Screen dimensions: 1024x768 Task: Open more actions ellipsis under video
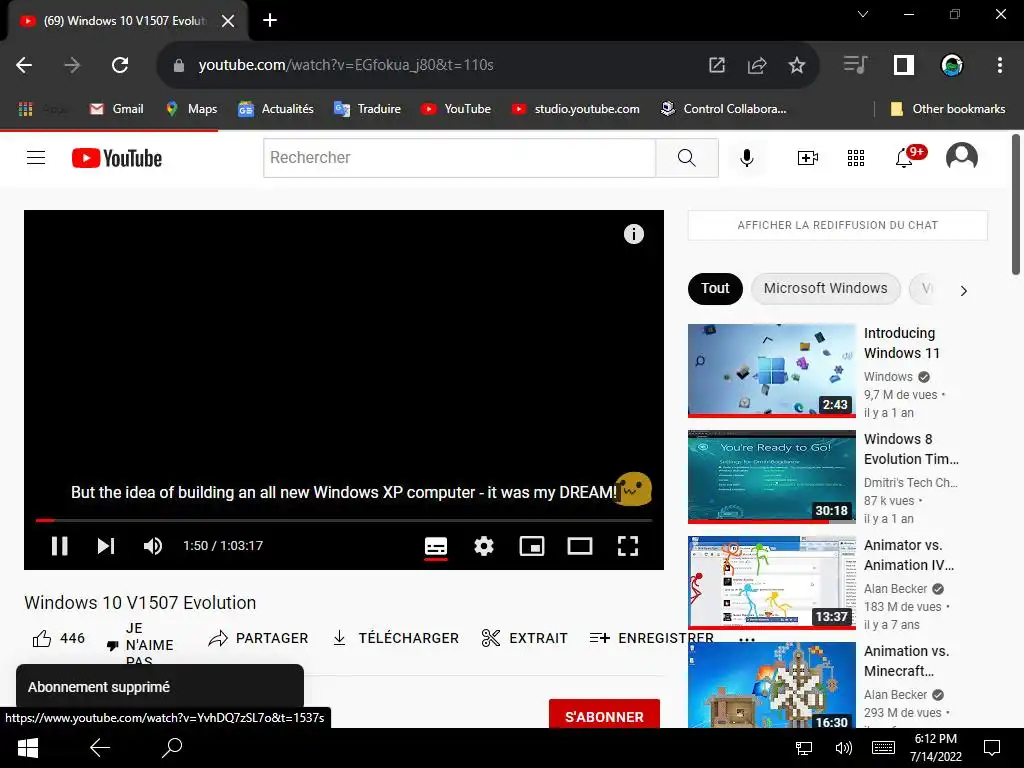[746, 640]
